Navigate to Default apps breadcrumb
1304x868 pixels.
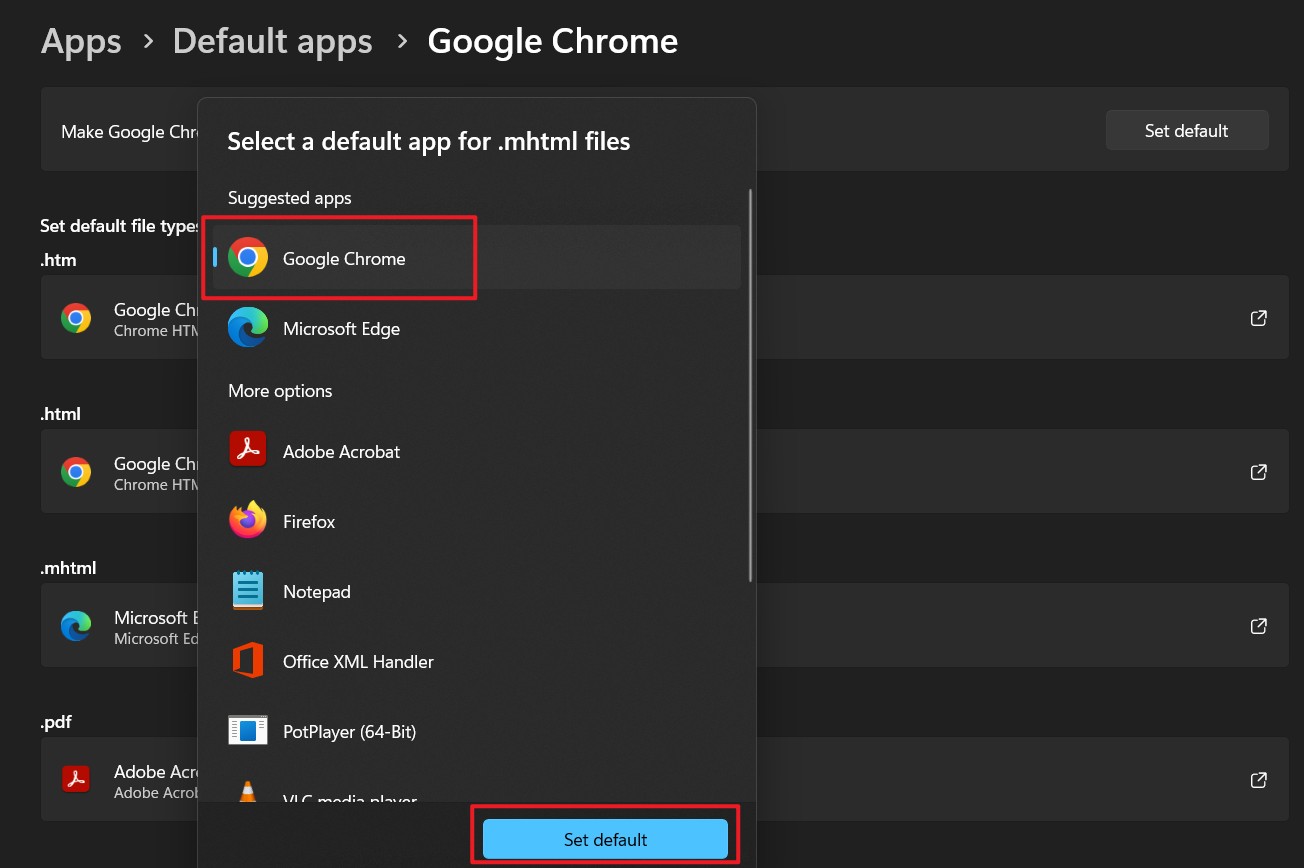point(272,42)
